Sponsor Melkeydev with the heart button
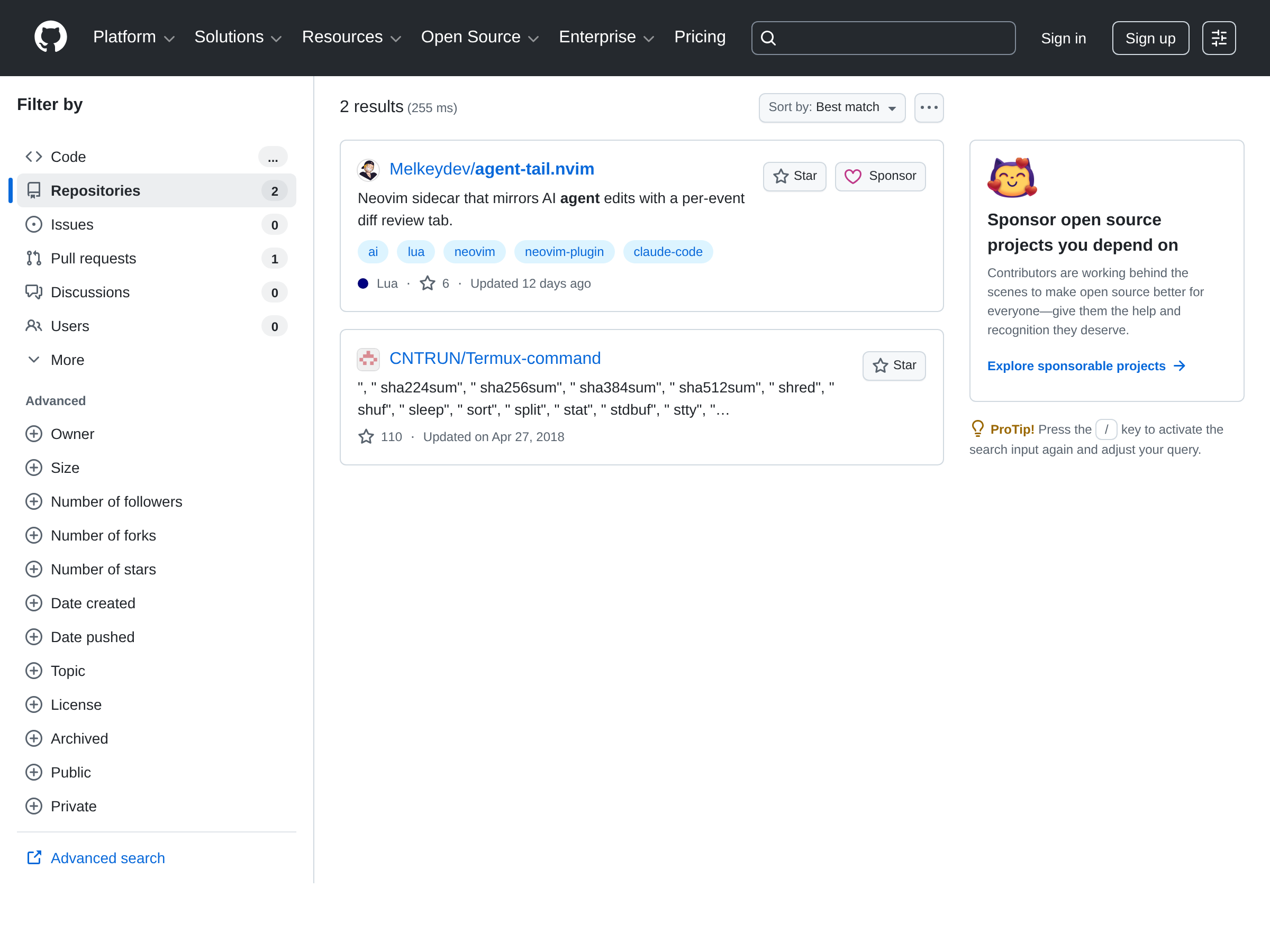This screenshot has height=952, width=1270. [879, 176]
